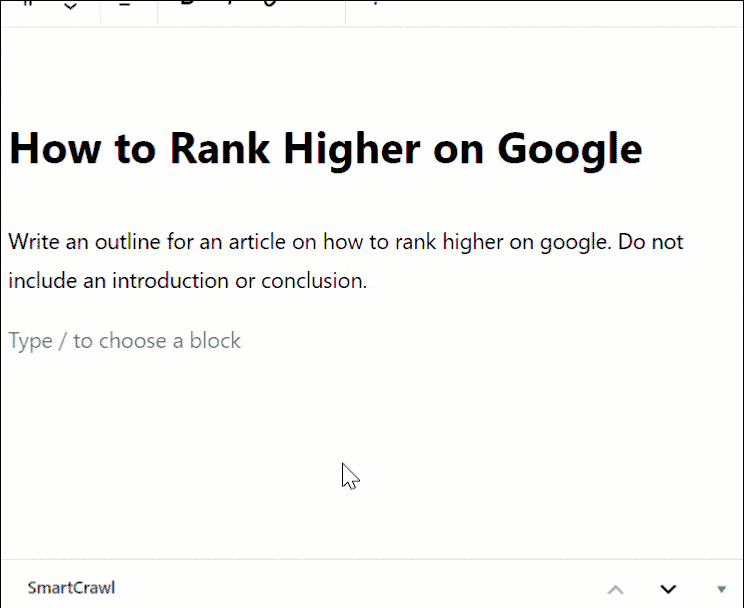Click the 'How to Rank Higher on Google' title

[326, 149]
